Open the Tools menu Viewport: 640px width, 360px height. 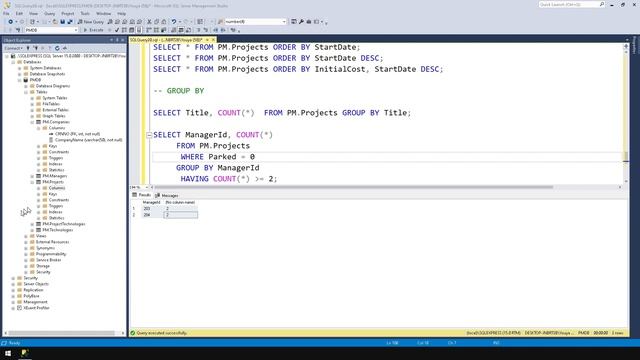(85, 13)
